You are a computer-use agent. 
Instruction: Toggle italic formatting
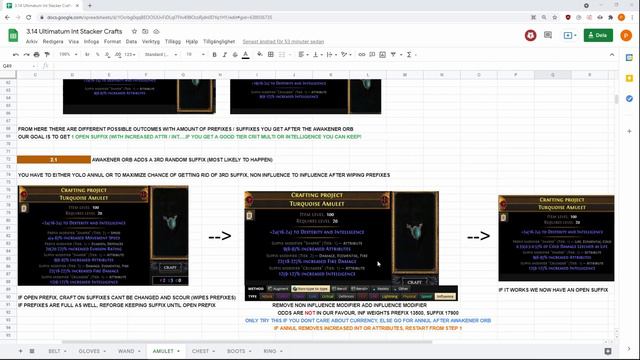pyautogui.click(x=224, y=54)
